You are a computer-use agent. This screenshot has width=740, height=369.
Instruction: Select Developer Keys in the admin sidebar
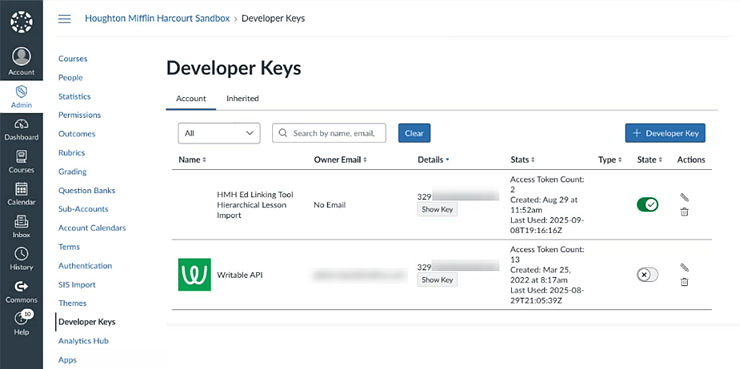(87, 322)
